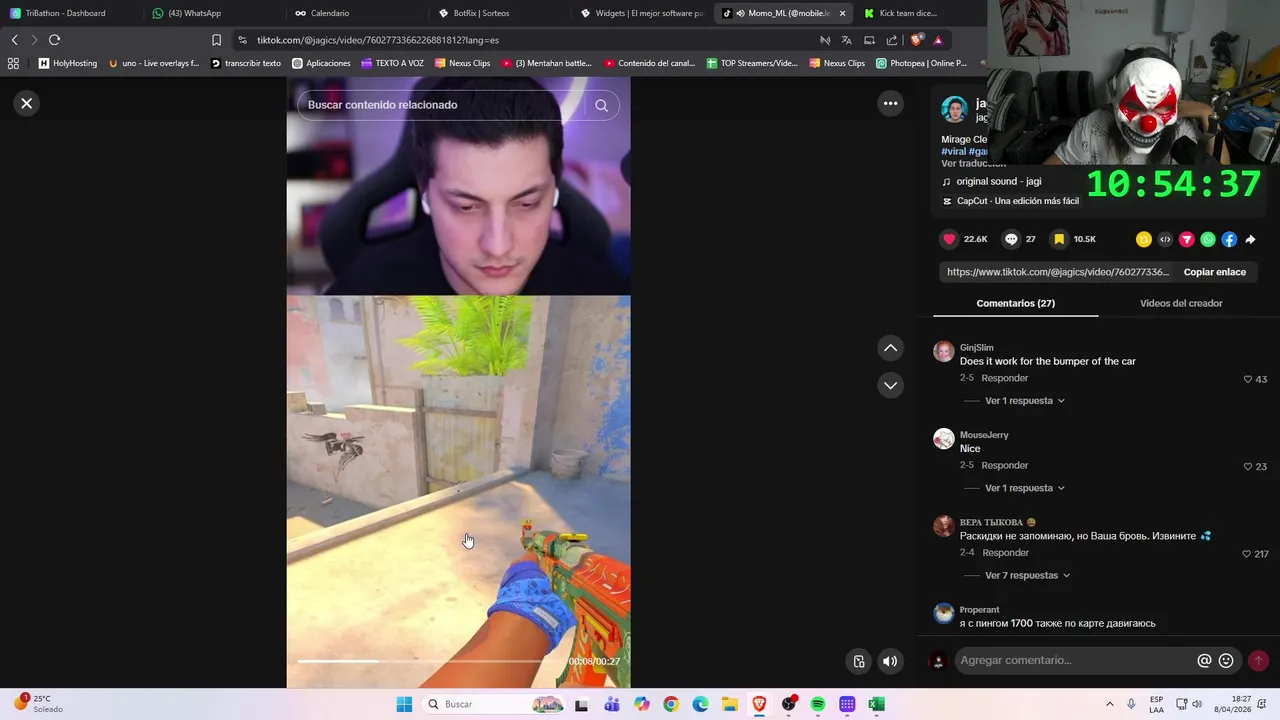
Task: Close the Momo_ML TikTok tab
Action: (x=842, y=13)
